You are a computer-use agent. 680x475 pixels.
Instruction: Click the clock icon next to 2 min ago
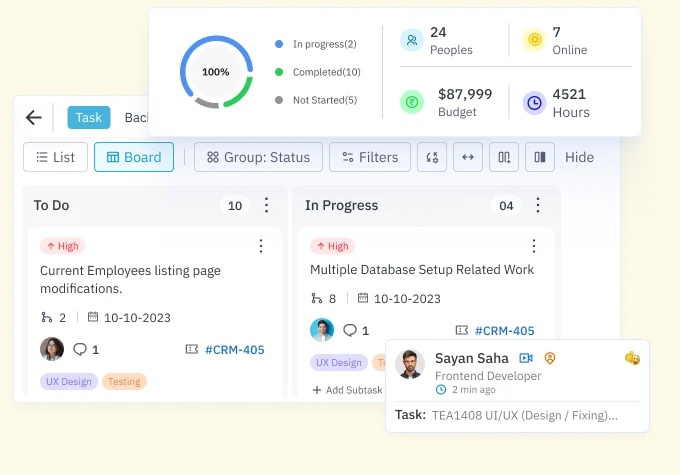(x=441, y=389)
